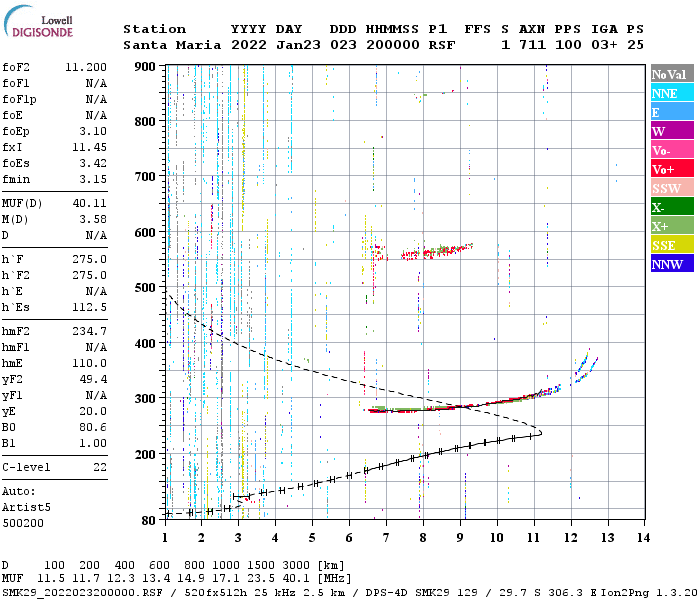Click the 6 MHz frequency axis label

pyautogui.click(x=349, y=538)
